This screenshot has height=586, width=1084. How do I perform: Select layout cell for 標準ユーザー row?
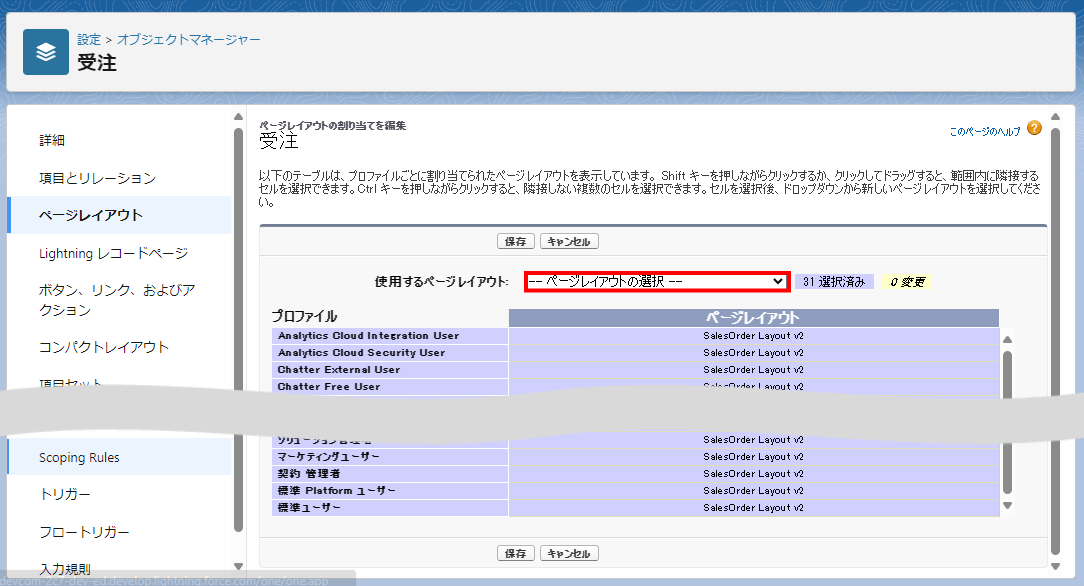pos(753,508)
